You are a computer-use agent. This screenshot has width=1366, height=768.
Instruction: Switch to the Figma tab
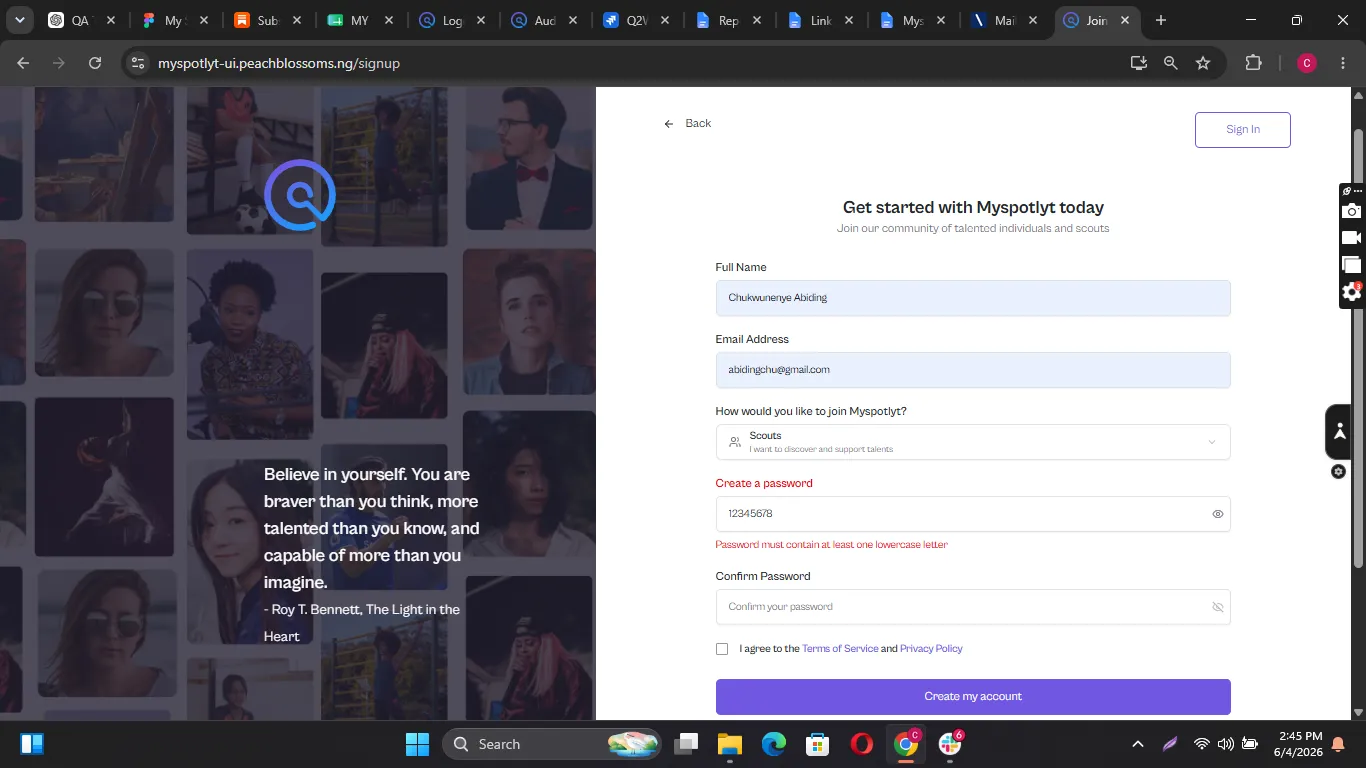pyautogui.click(x=165, y=20)
